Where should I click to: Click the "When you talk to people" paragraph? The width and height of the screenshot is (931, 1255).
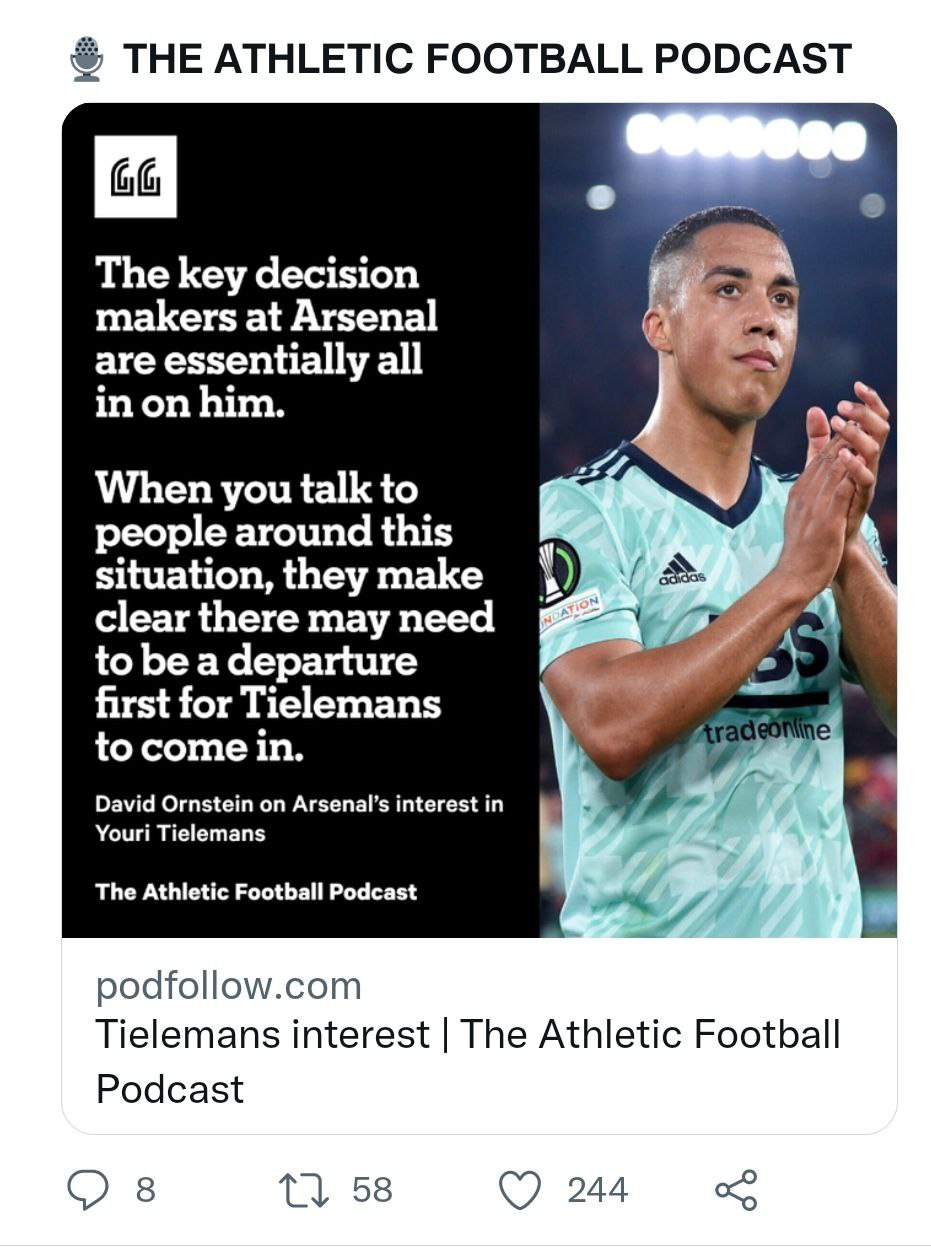(x=295, y=618)
